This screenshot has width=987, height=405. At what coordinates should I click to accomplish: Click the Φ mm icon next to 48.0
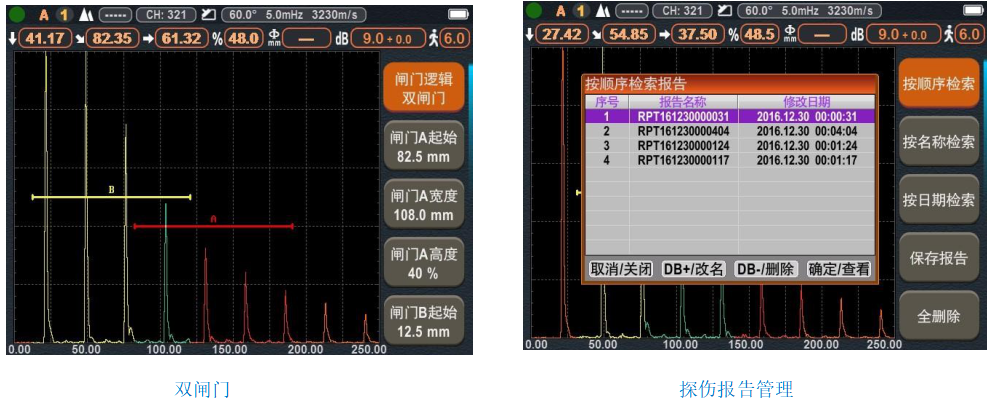tap(272, 38)
